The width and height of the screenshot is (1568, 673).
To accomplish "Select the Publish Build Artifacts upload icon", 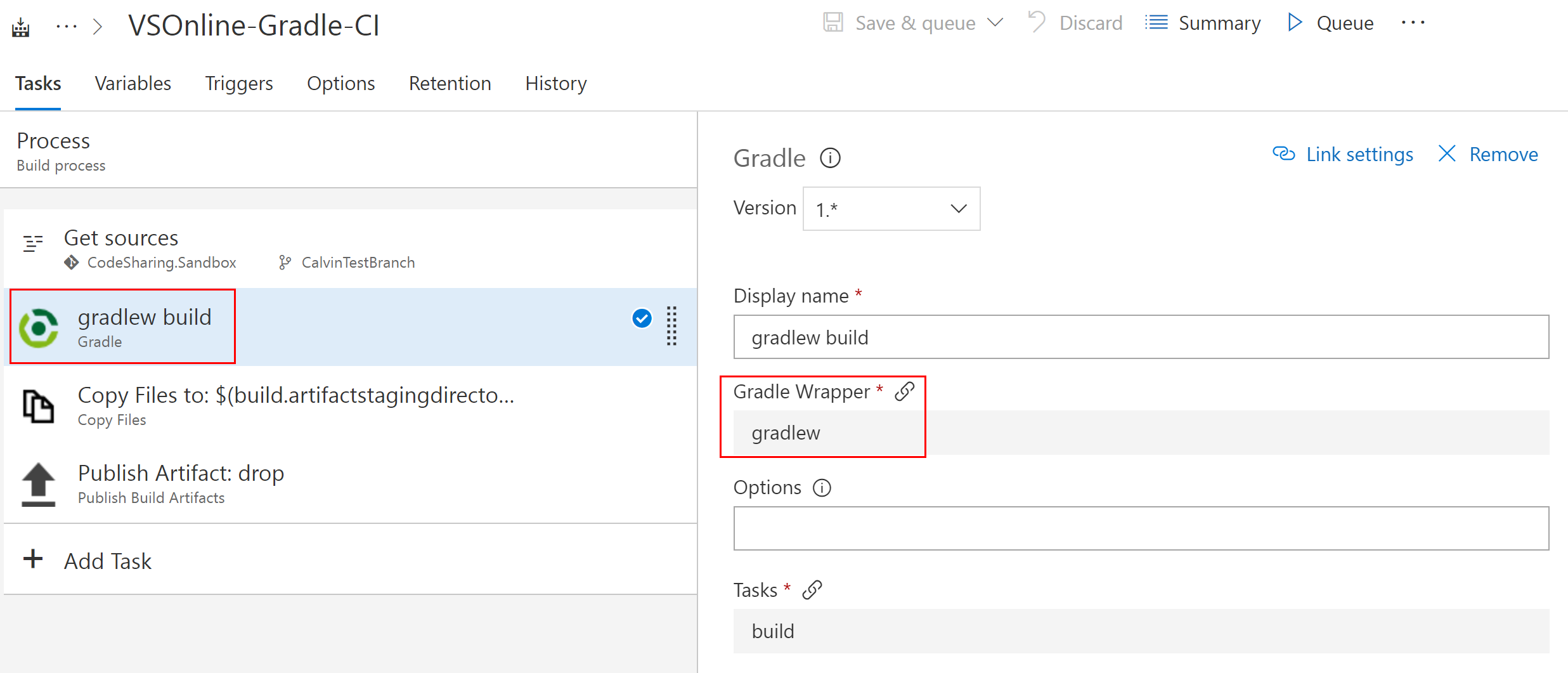I will 37,483.
